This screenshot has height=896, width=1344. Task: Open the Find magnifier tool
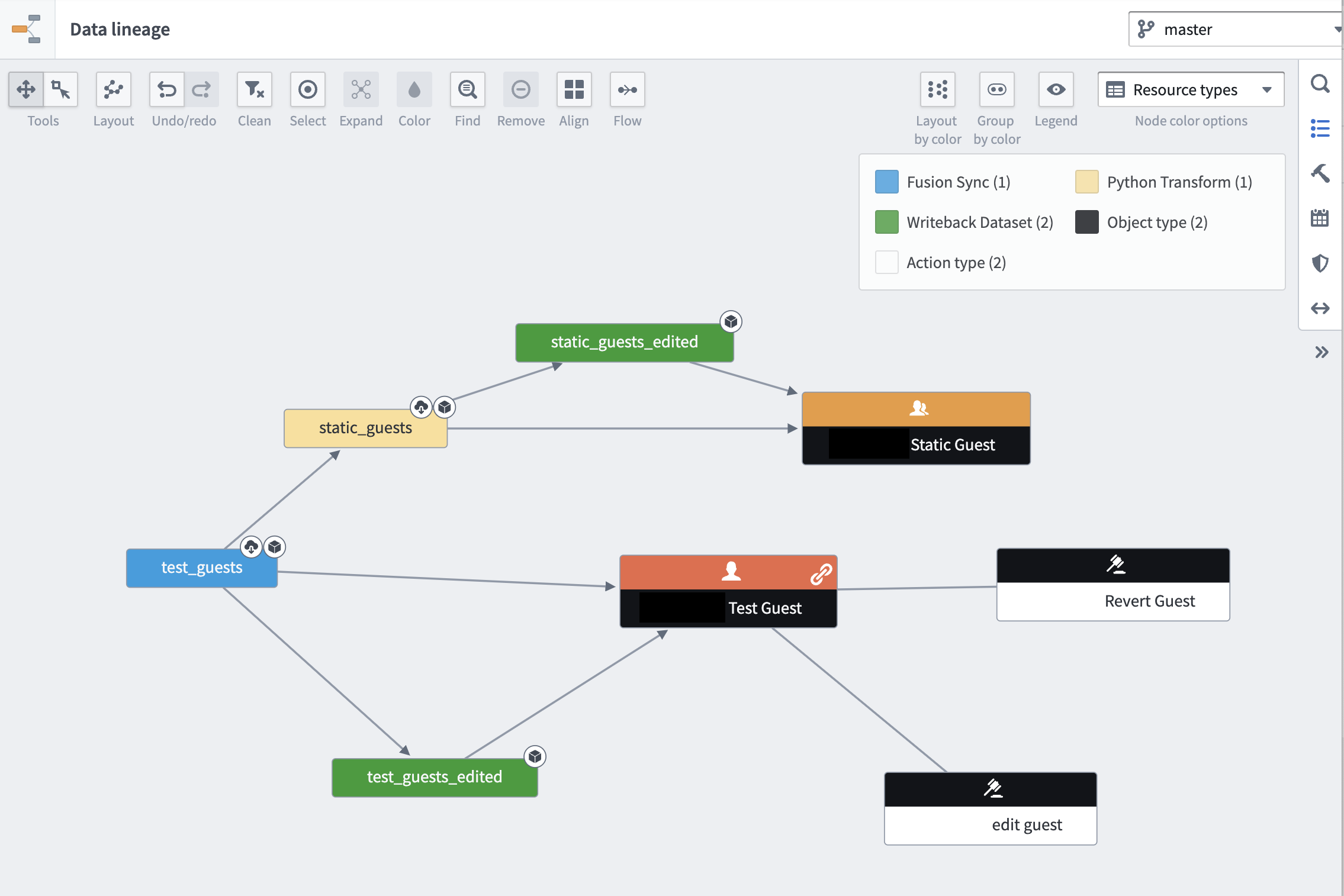pyautogui.click(x=467, y=90)
